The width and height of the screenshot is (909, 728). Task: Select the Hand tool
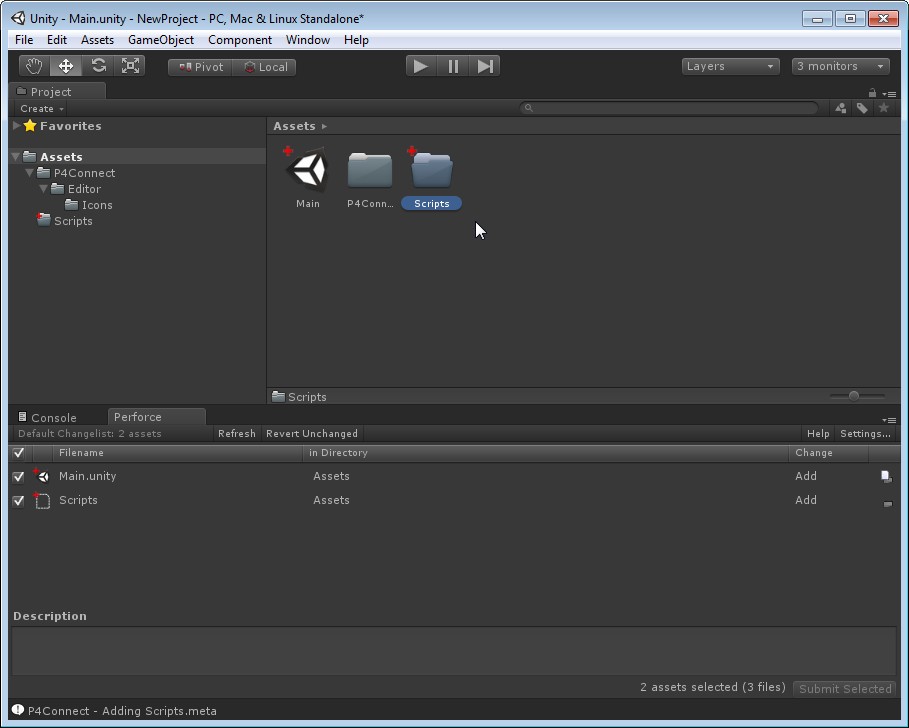point(34,66)
